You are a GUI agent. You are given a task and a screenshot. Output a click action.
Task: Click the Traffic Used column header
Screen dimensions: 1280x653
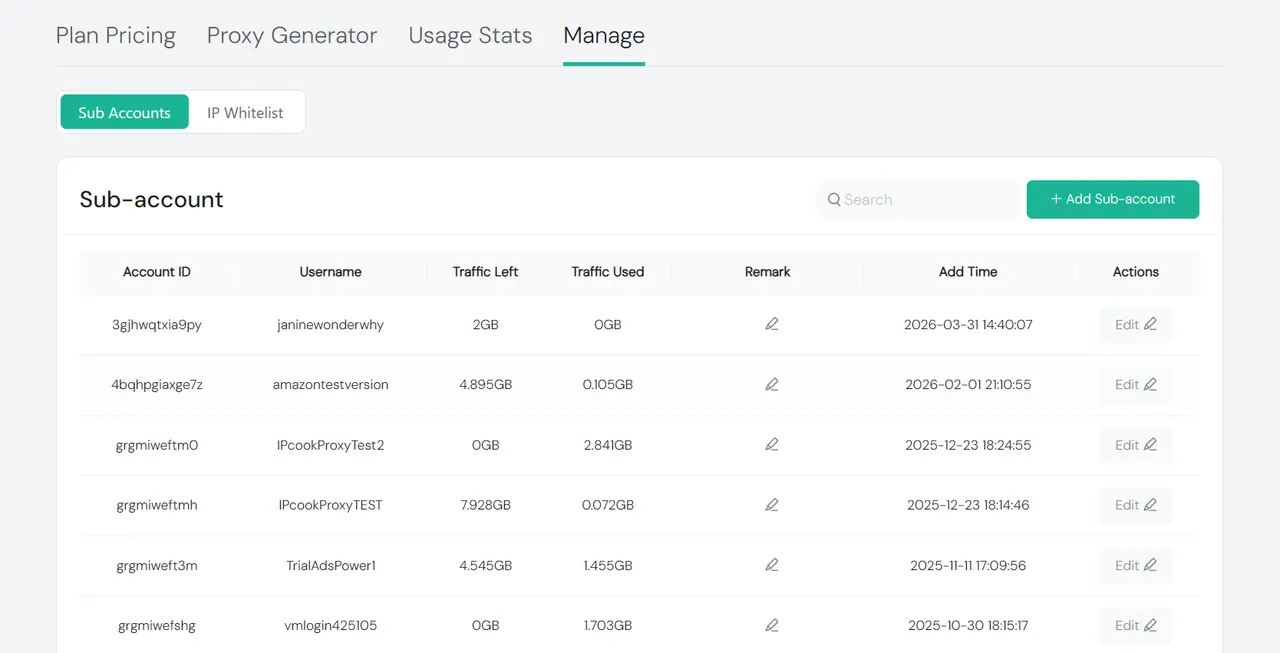pos(607,271)
